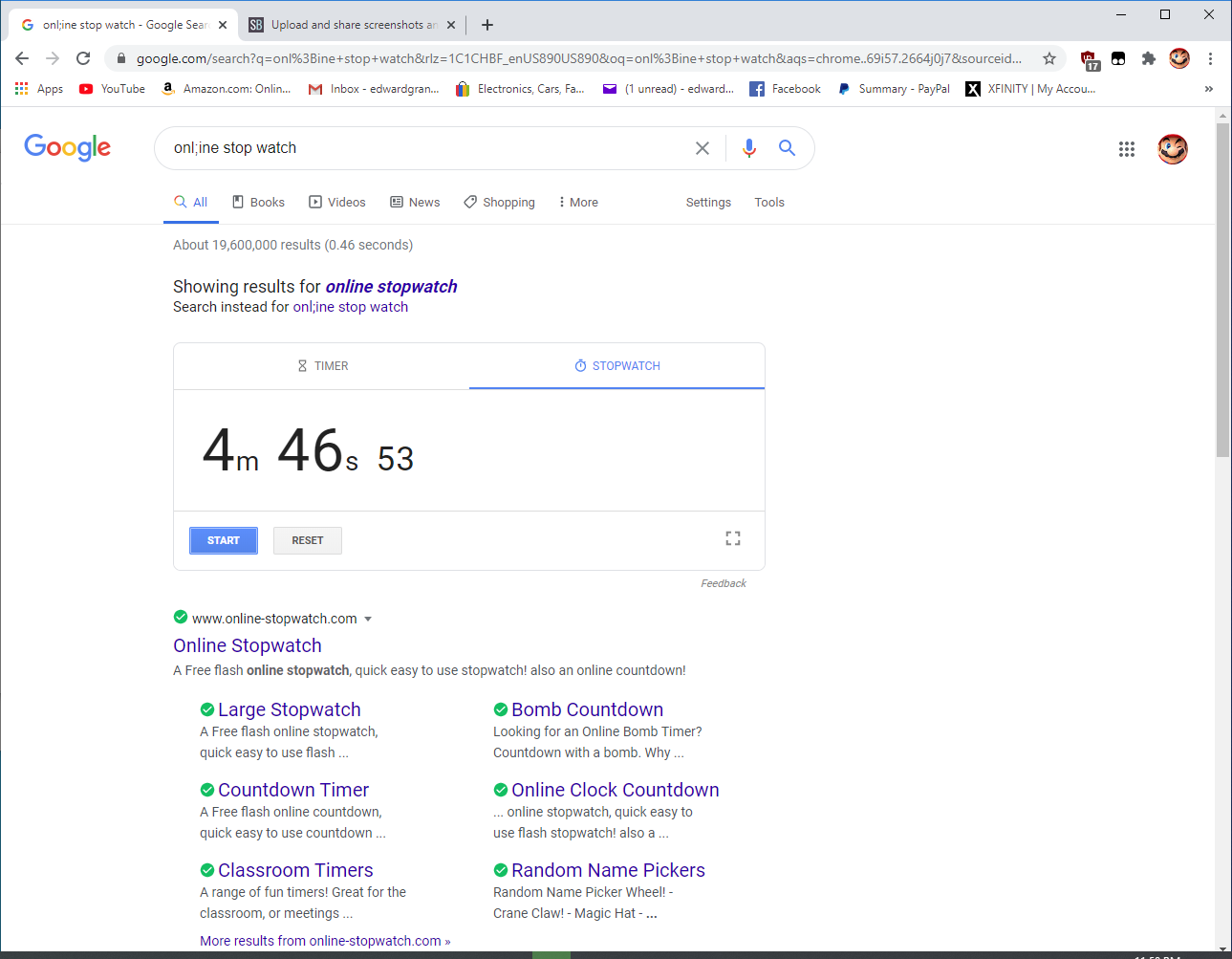
Task: Open the Classroom Timers sitelink
Action: (x=295, y=870)
